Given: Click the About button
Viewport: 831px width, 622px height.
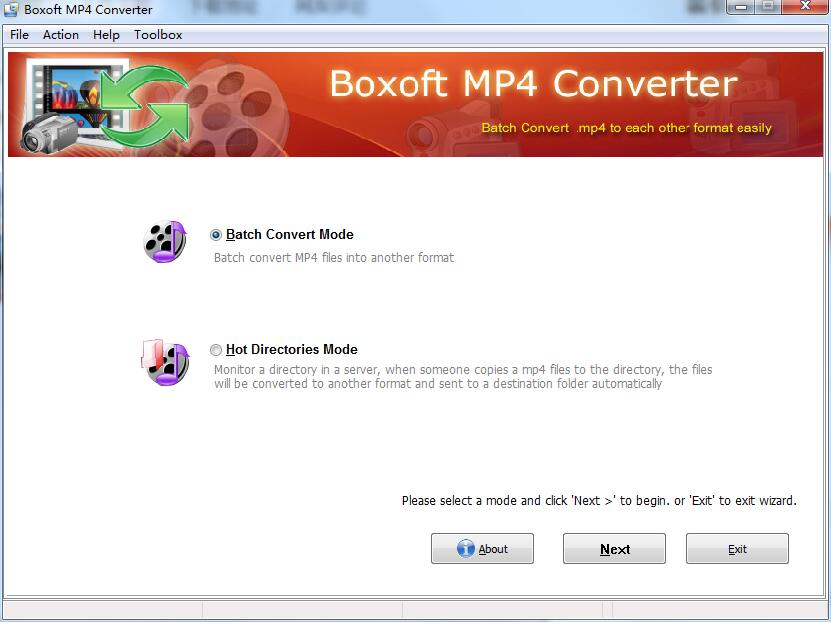Looking at the screenshot, I should [x=482, y=548].
